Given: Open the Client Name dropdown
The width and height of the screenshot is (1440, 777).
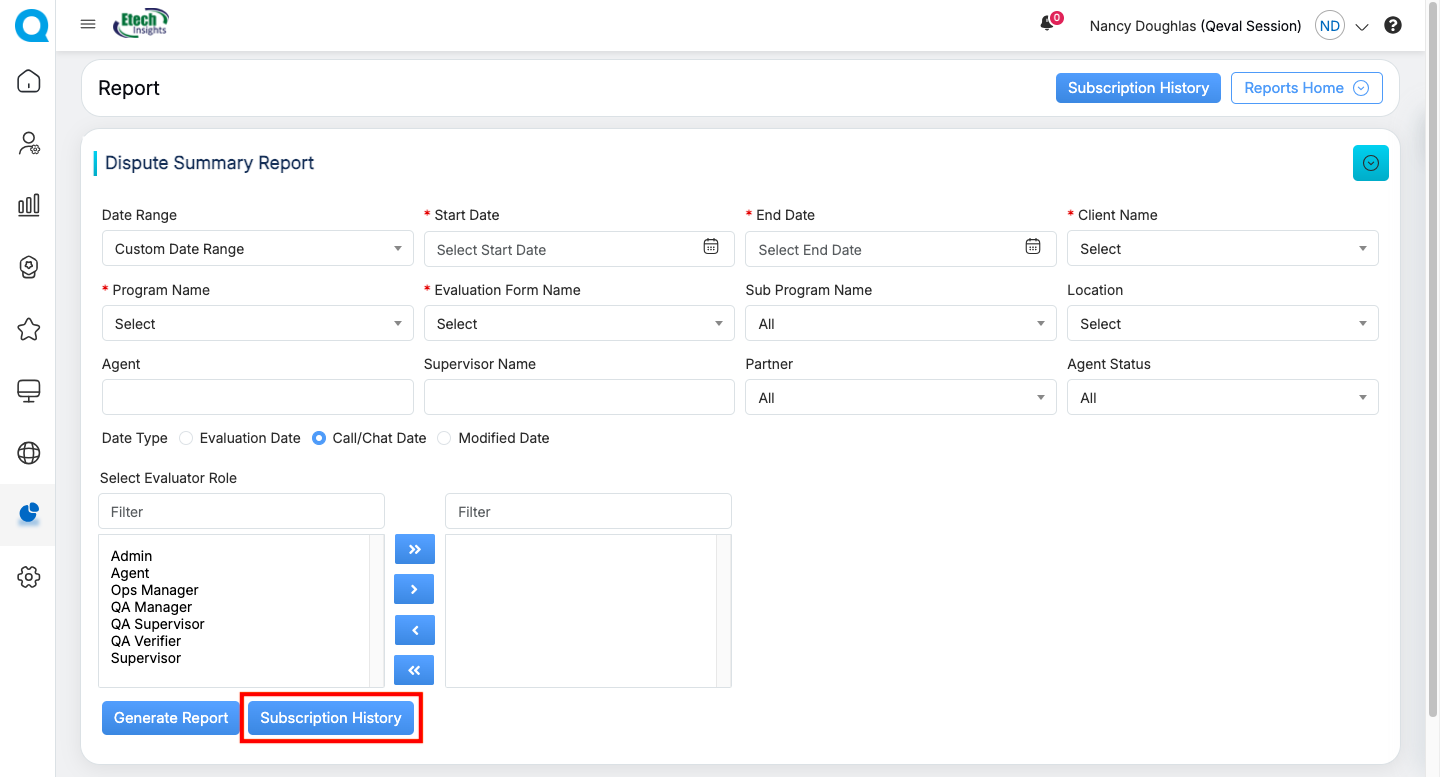Looking at the screenshot, I should [x=1222, y=249].
